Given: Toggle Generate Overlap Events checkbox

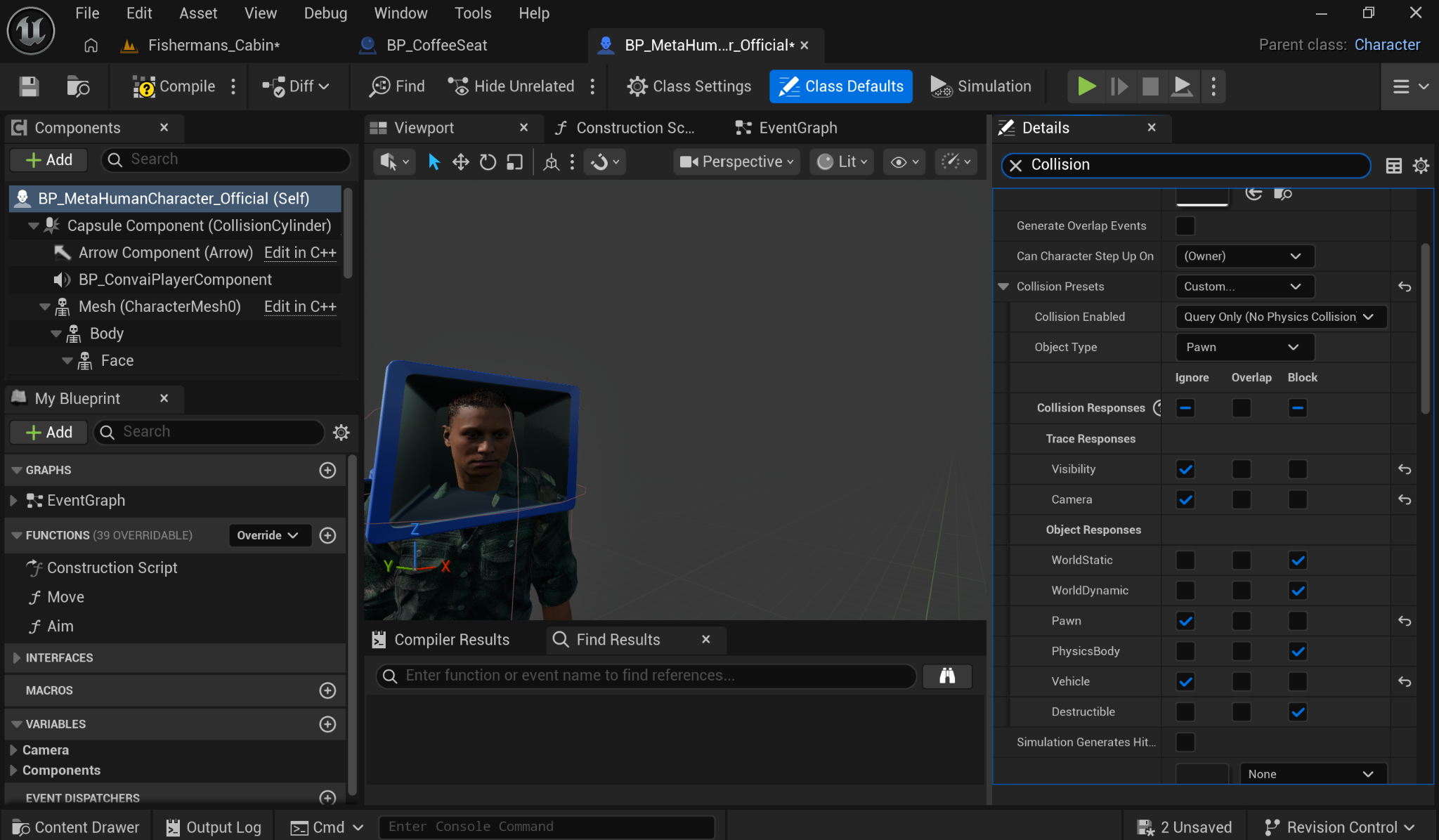Looking at the screenshot, I should pyautogui.click(x=1185, y=226).
